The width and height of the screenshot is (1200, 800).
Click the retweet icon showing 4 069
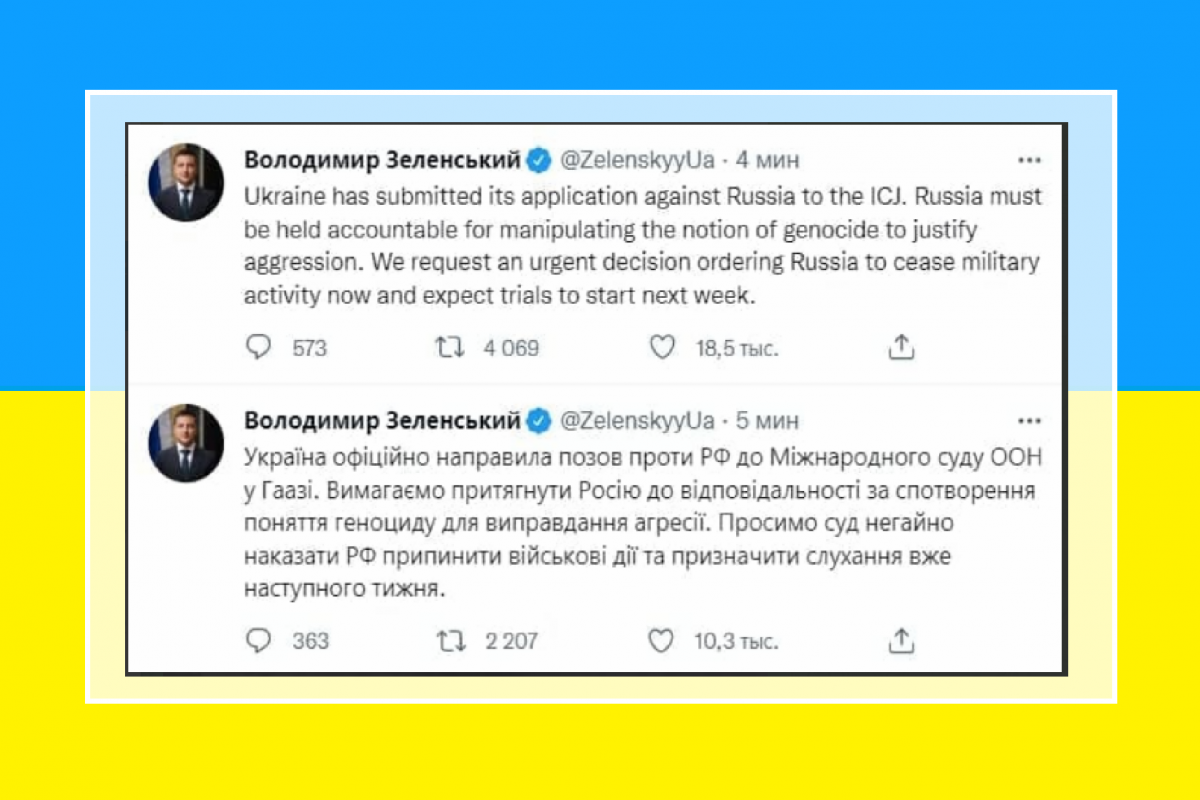click(x=452, y=347)
